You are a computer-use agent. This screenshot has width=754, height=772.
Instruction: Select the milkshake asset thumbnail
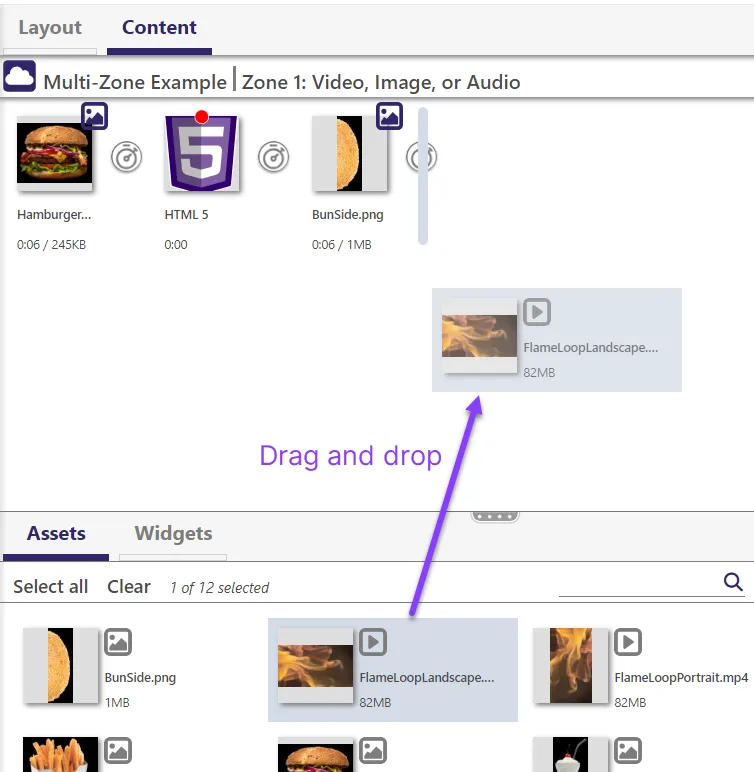(x=571, y=754)
